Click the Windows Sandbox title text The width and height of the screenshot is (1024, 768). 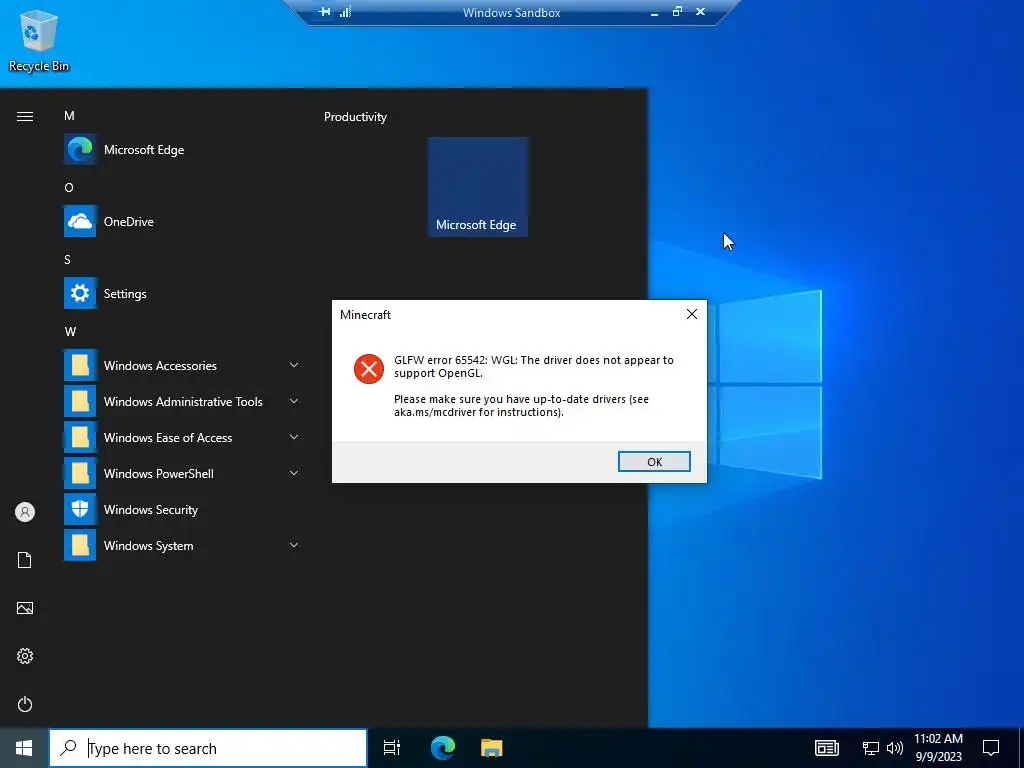pos(511,12)
